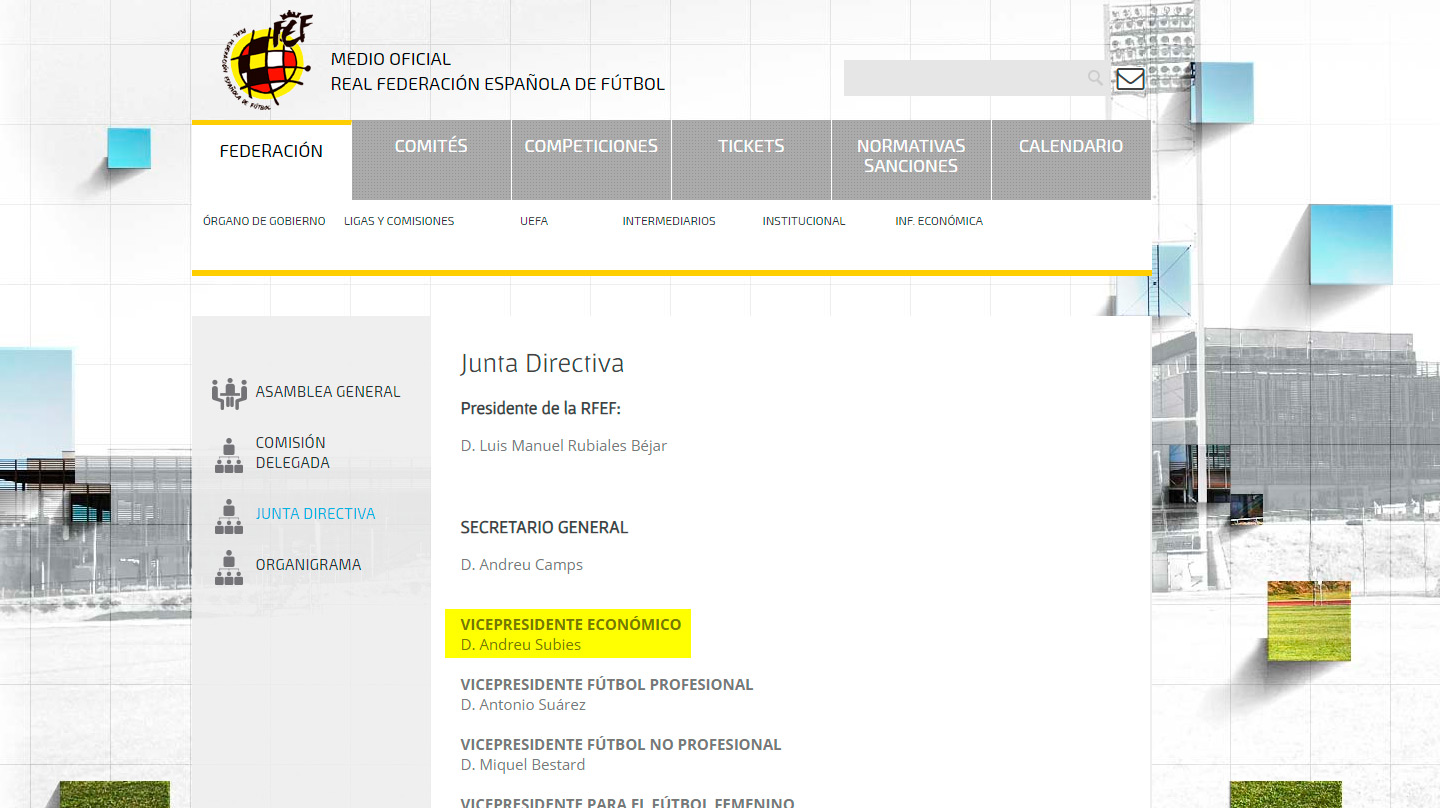Click the name D. Andreu Subies
Screen dimensions: 1440x808
521,645
